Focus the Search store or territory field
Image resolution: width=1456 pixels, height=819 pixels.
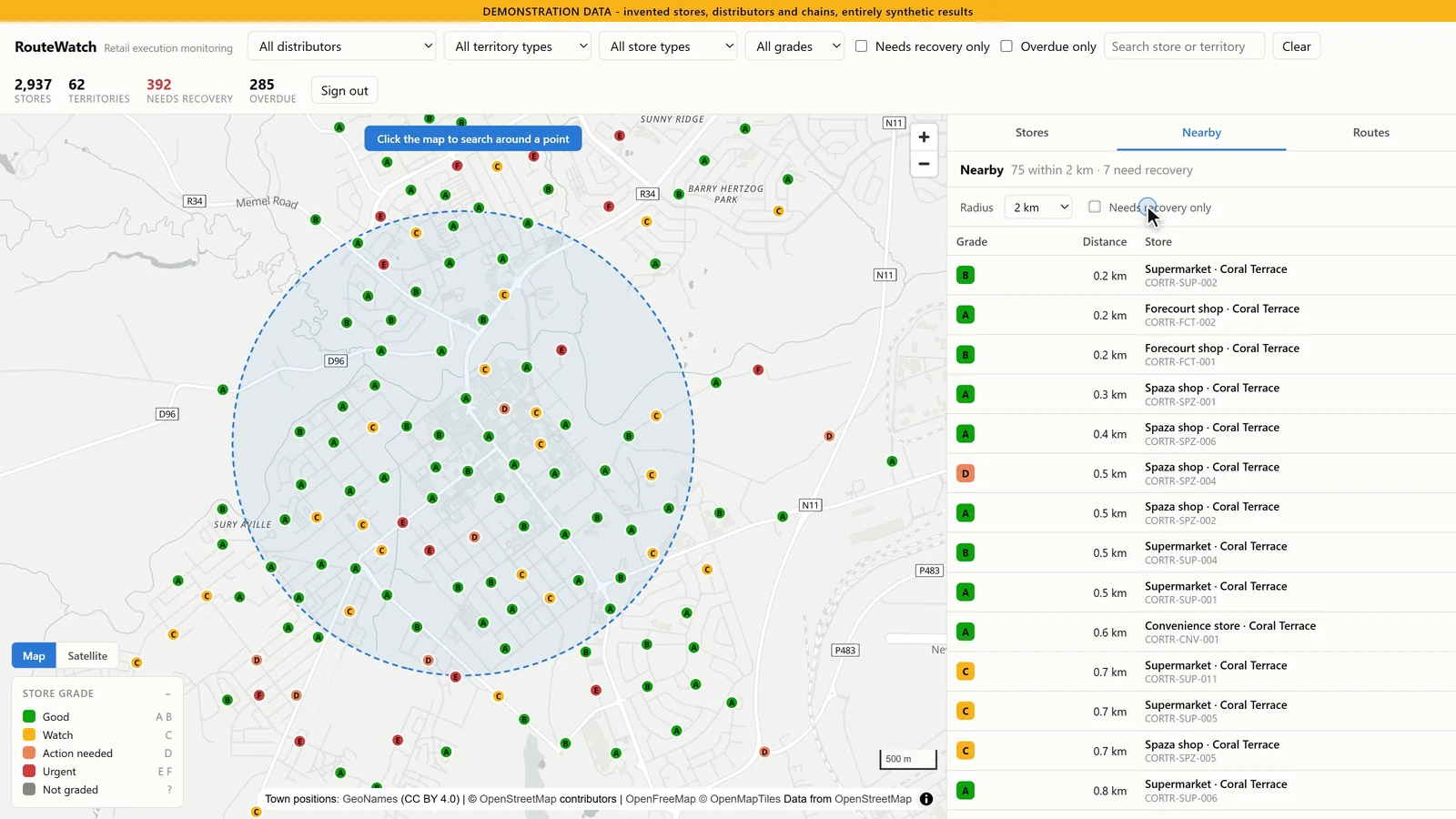1184,46
